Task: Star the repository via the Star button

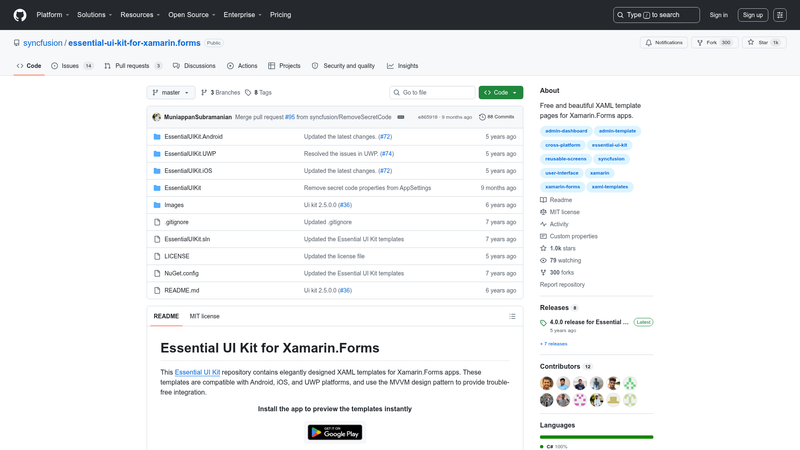Action: (764, 43)
